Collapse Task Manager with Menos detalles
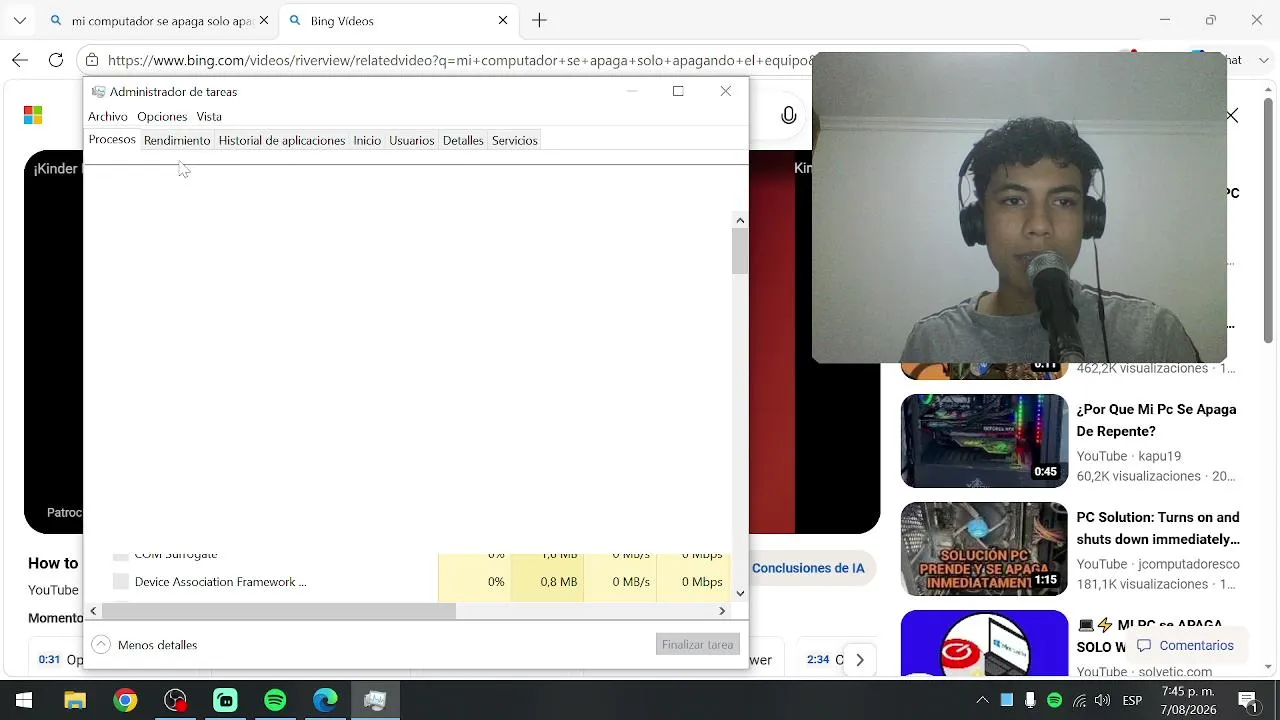Viewport: 1280px width, 720px height. click(x=145, y=645)
